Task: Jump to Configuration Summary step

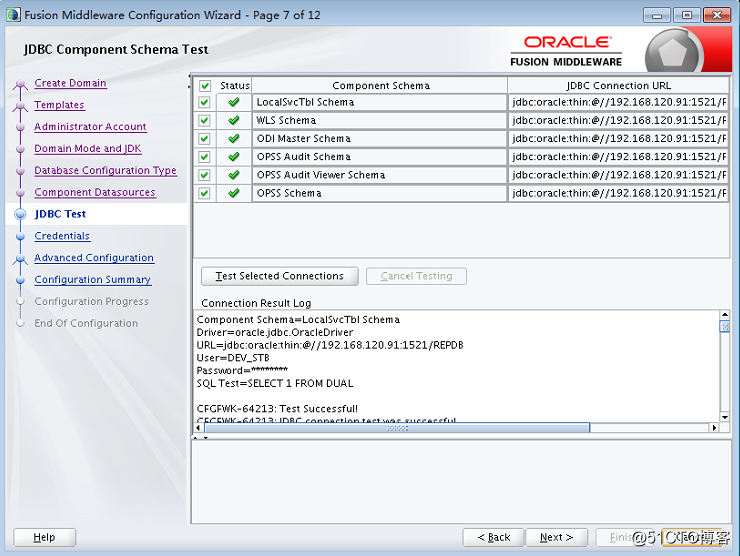Action: (92, 279)
